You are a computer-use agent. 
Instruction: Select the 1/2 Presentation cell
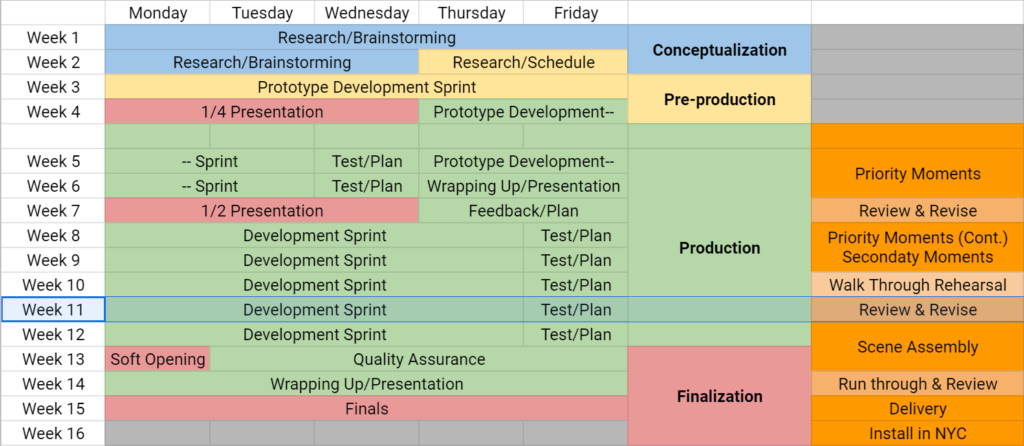tap(262, 211)
